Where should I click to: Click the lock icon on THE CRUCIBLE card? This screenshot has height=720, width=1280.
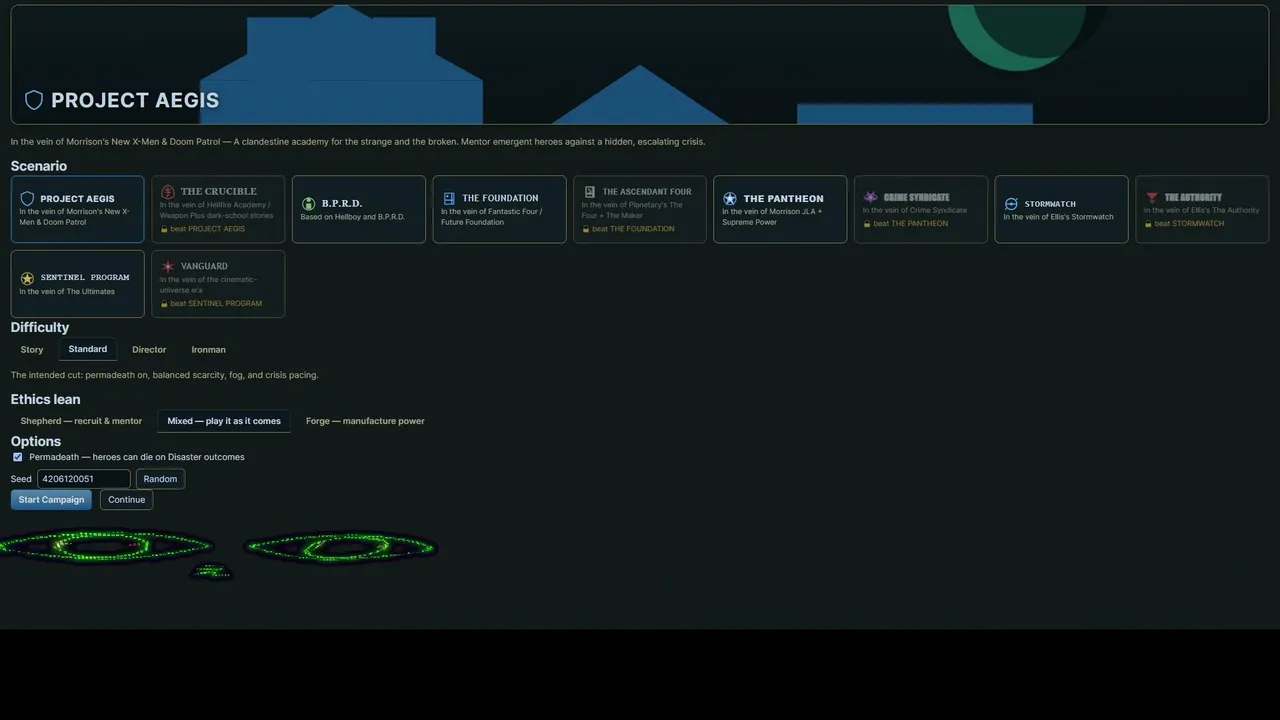tap(164, 229)
